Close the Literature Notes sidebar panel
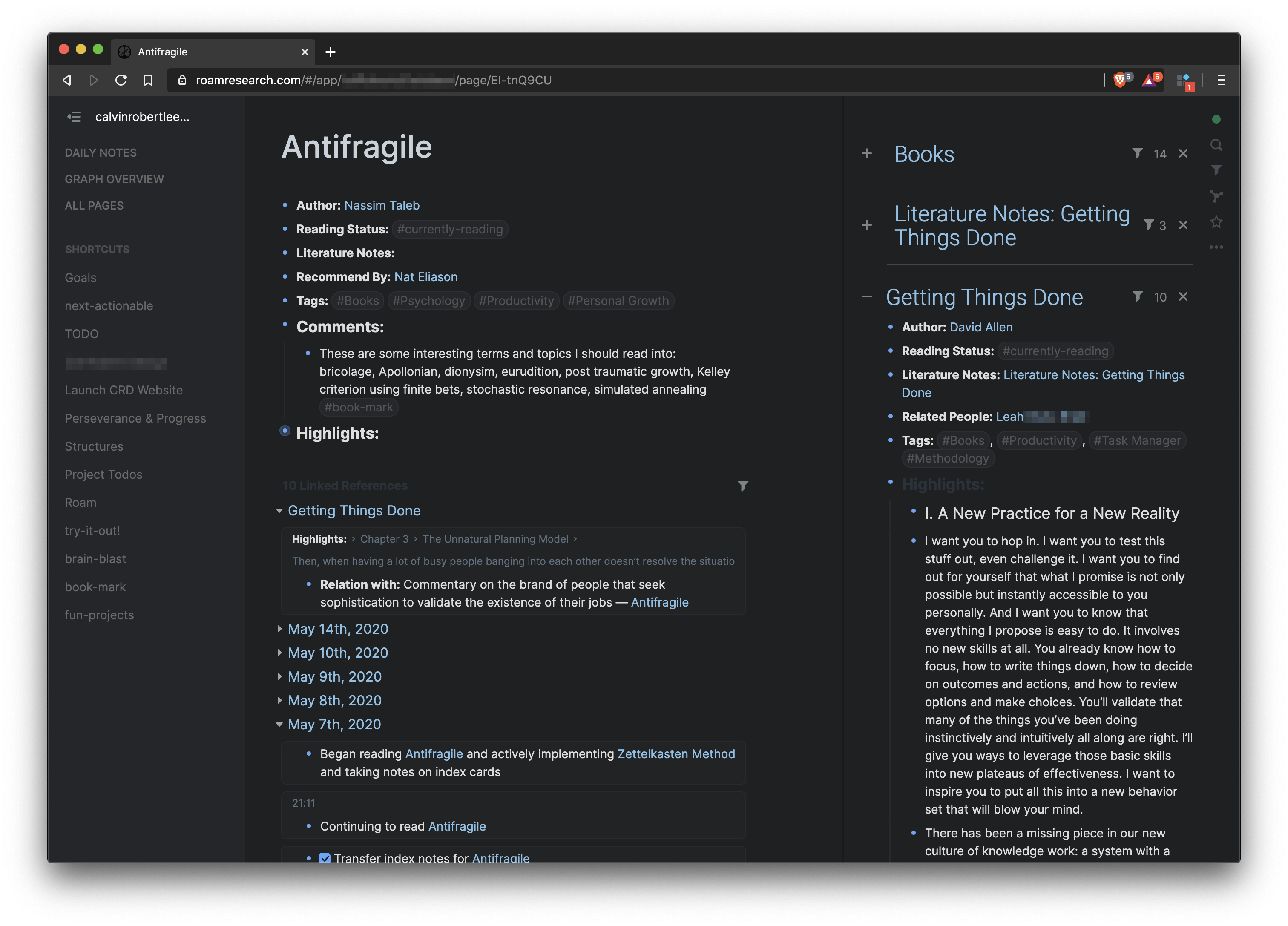1288x926 pixels. point(1183,225)
